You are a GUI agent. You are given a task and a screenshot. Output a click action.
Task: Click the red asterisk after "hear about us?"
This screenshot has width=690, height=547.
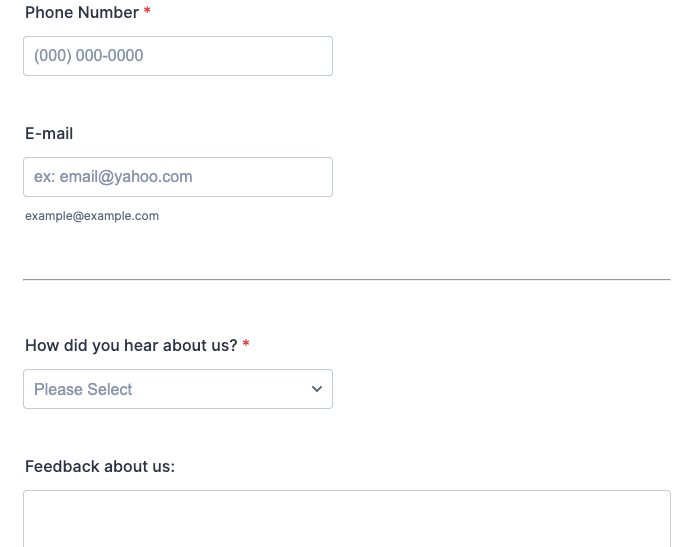pos(246,346)
